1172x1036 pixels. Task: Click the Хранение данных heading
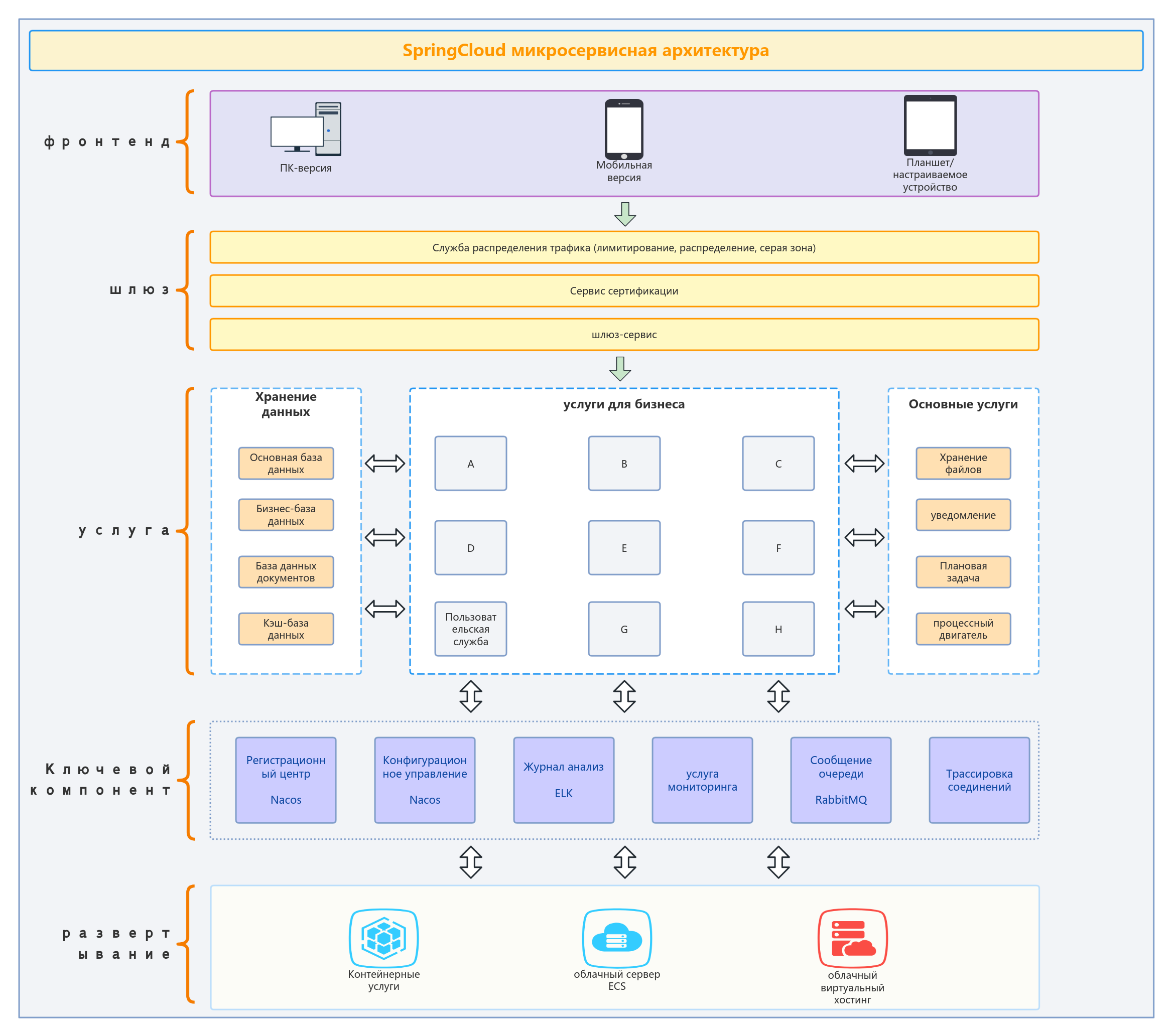286,404
